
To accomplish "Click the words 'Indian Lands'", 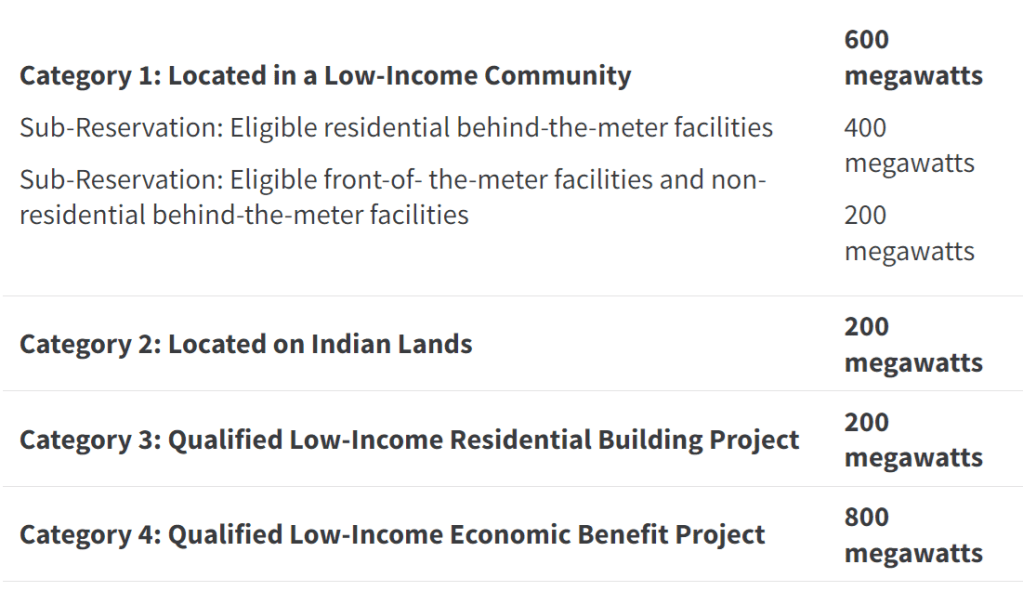I will [392, 344].
